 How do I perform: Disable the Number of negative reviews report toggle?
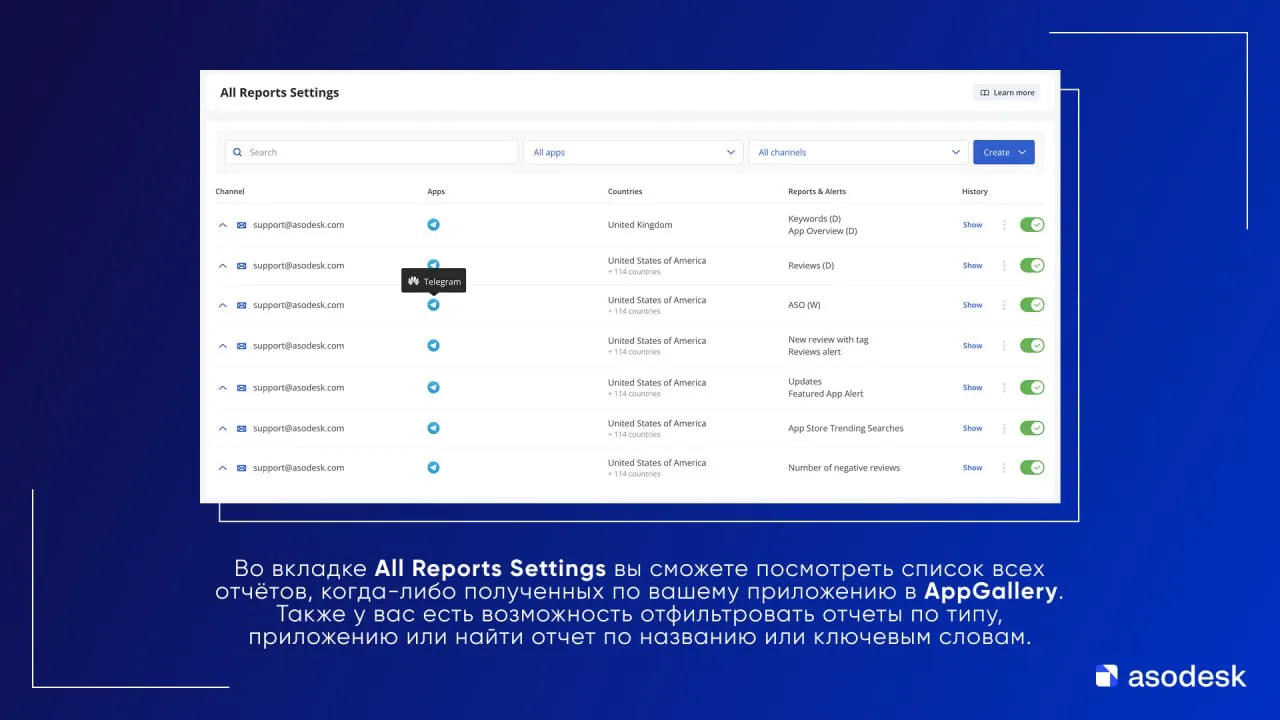coord(1031,467)
